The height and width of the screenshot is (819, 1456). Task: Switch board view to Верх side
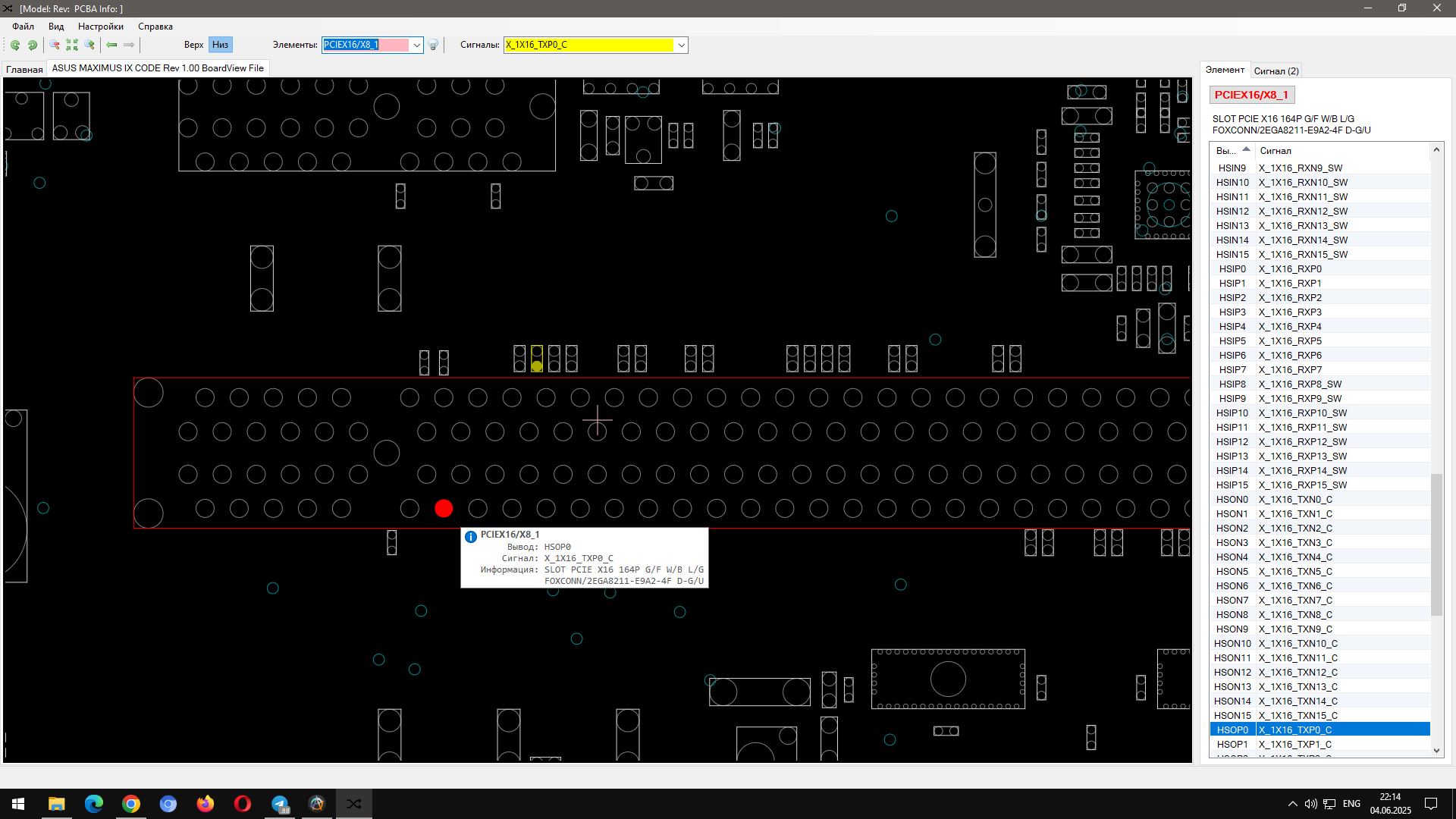point(193,45)
